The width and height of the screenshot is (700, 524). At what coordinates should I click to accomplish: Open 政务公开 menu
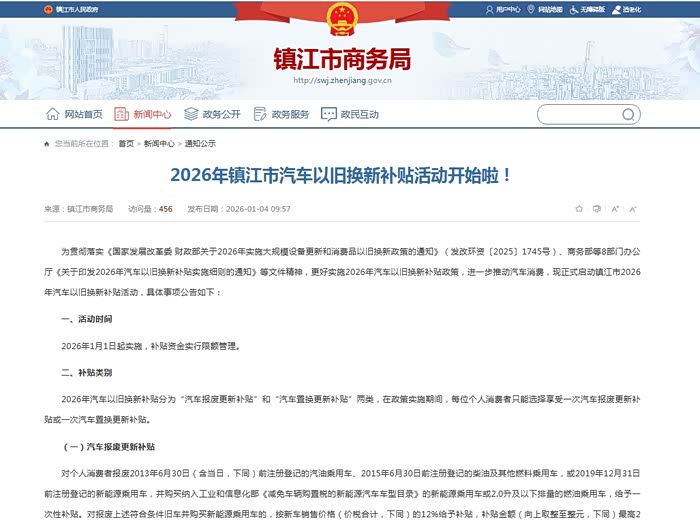(212, 114)
